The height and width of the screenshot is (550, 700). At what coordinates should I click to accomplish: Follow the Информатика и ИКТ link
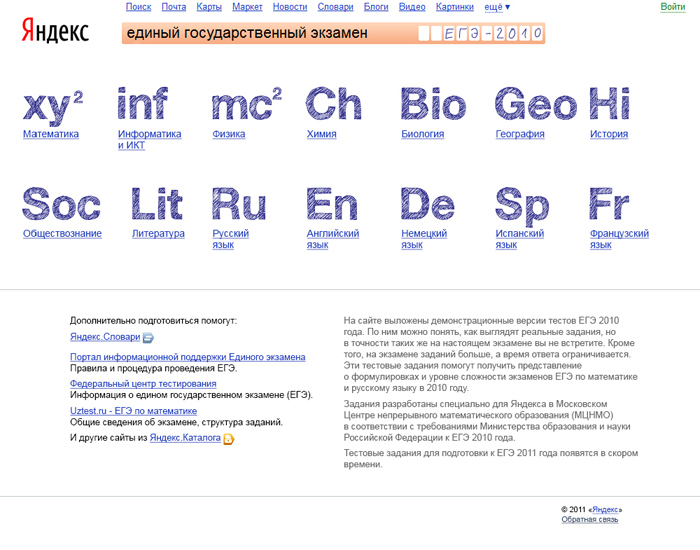click(150, 139)
